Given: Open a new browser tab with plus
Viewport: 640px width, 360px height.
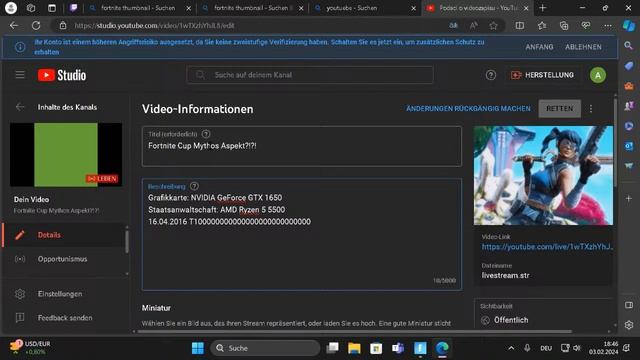Looking at the screenshot, I should pyautogui.click(x=542, y=8).
